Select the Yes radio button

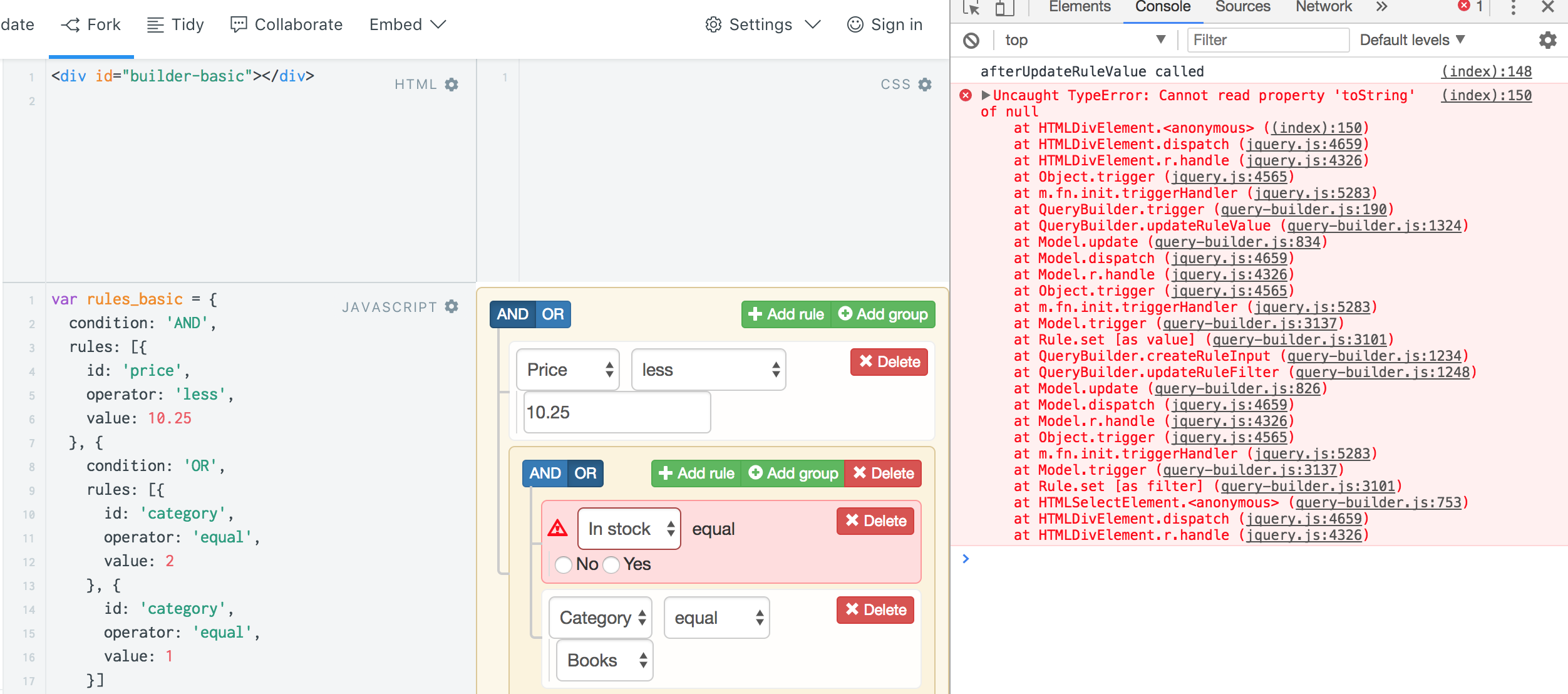[x=611, y=564]
